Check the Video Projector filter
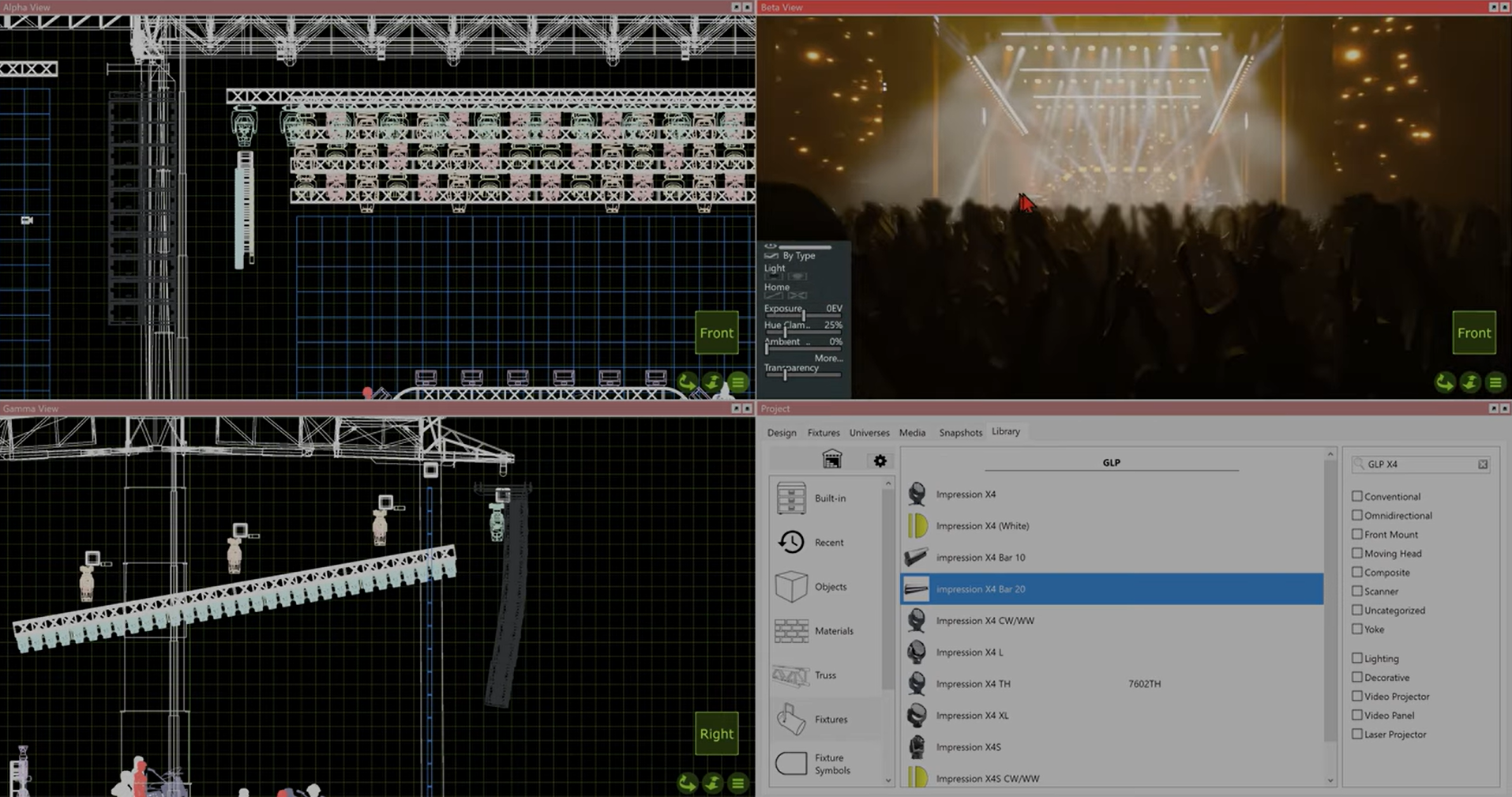 coord(1357,696)
